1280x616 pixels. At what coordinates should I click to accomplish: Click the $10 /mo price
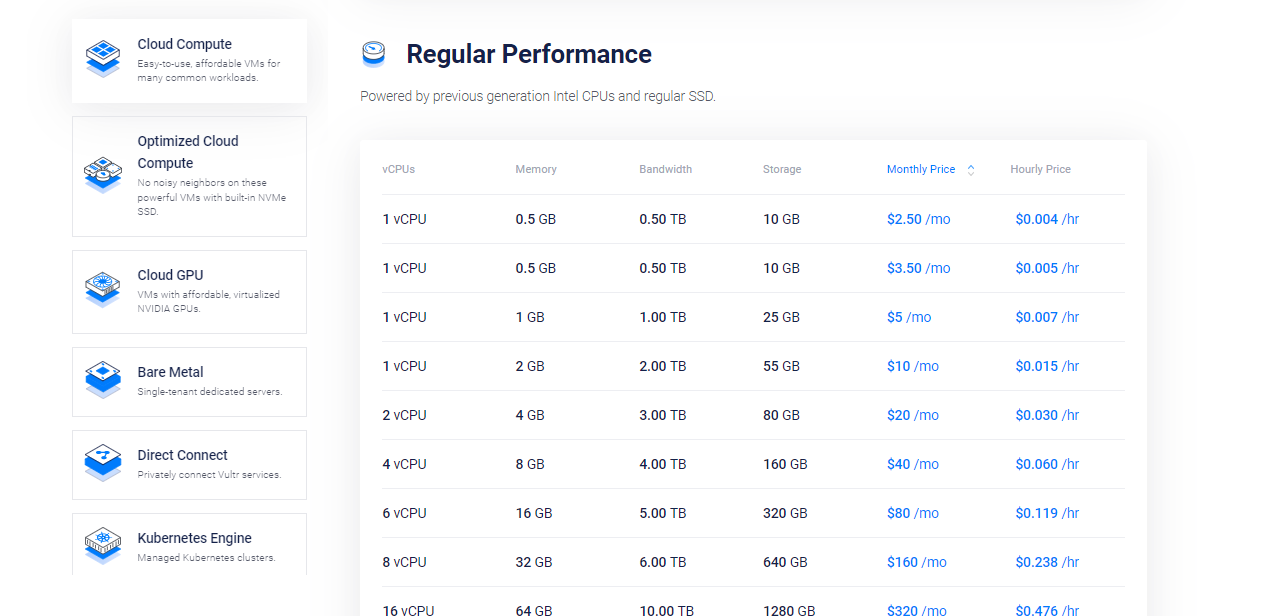pyautogui.click(x=912, y=366)
